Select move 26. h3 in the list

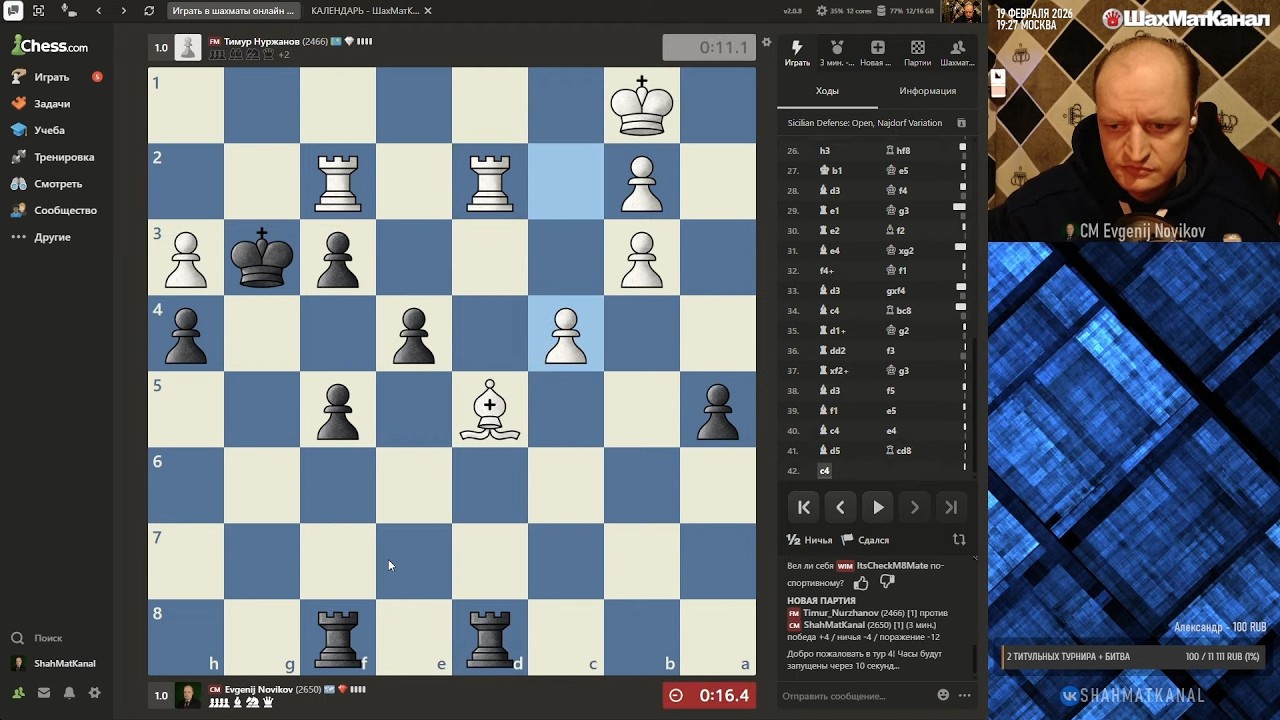825,151
